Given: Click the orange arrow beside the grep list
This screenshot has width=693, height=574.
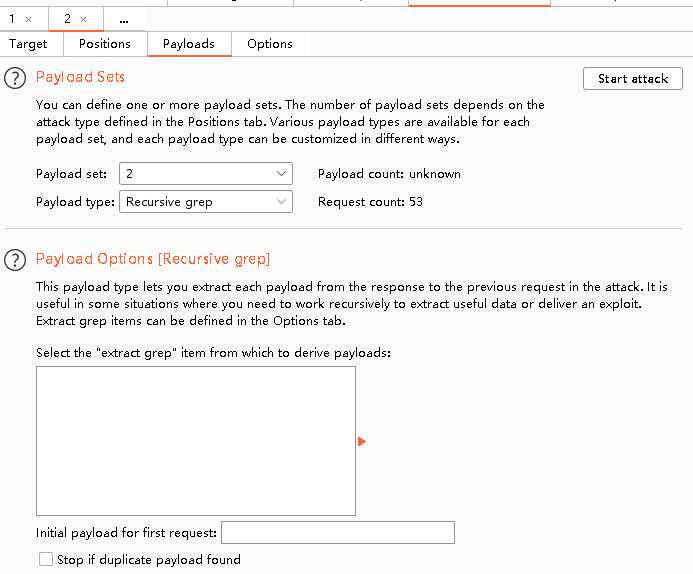Looking at the screenshot, I should tap(362, 441).
